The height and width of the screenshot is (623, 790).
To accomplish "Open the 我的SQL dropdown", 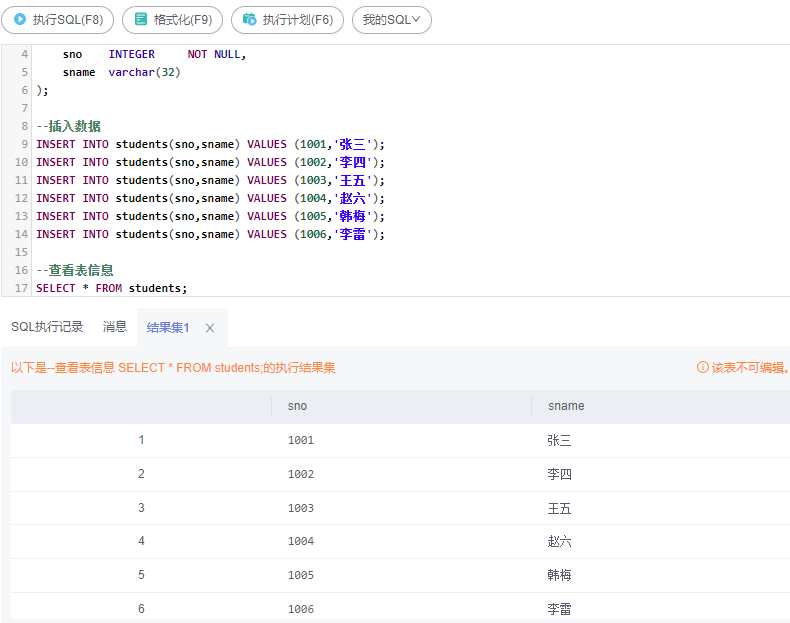I will click(391, 20).
